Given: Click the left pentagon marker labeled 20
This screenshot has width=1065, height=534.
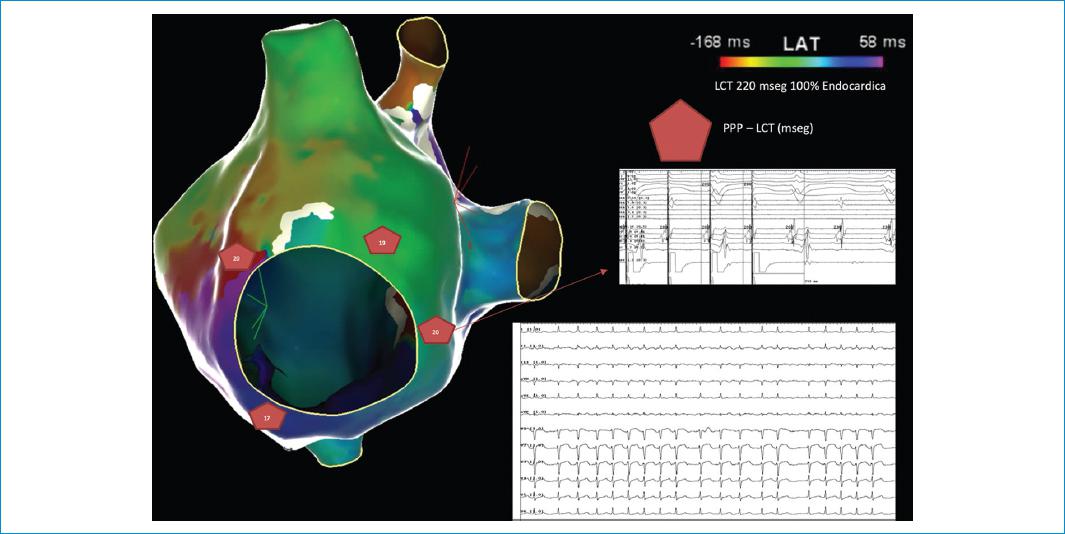Looking at the screenshot, I should coord(236,257).
